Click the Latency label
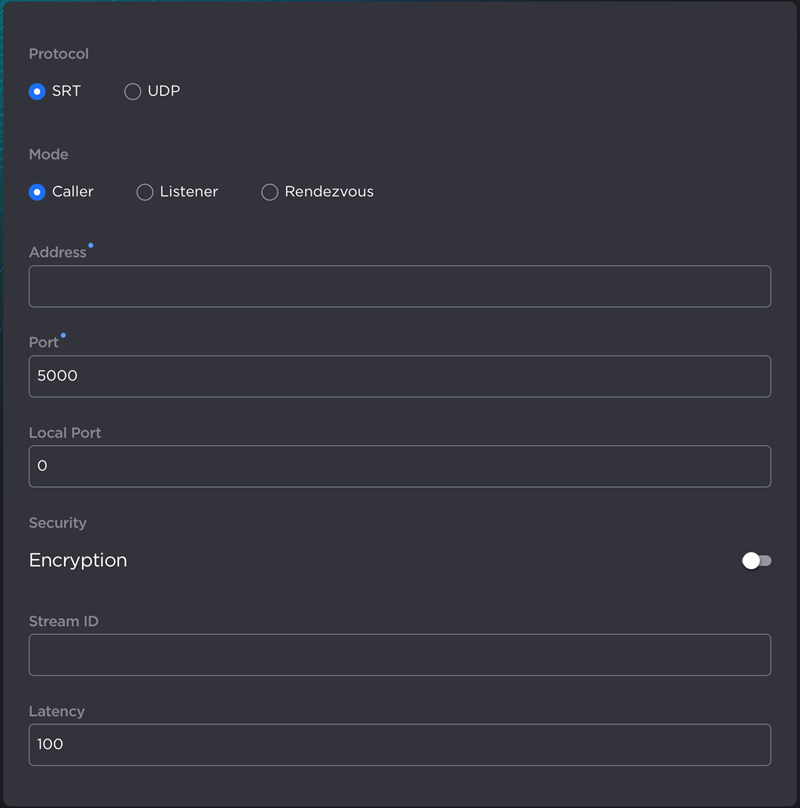 coord(56,711)
